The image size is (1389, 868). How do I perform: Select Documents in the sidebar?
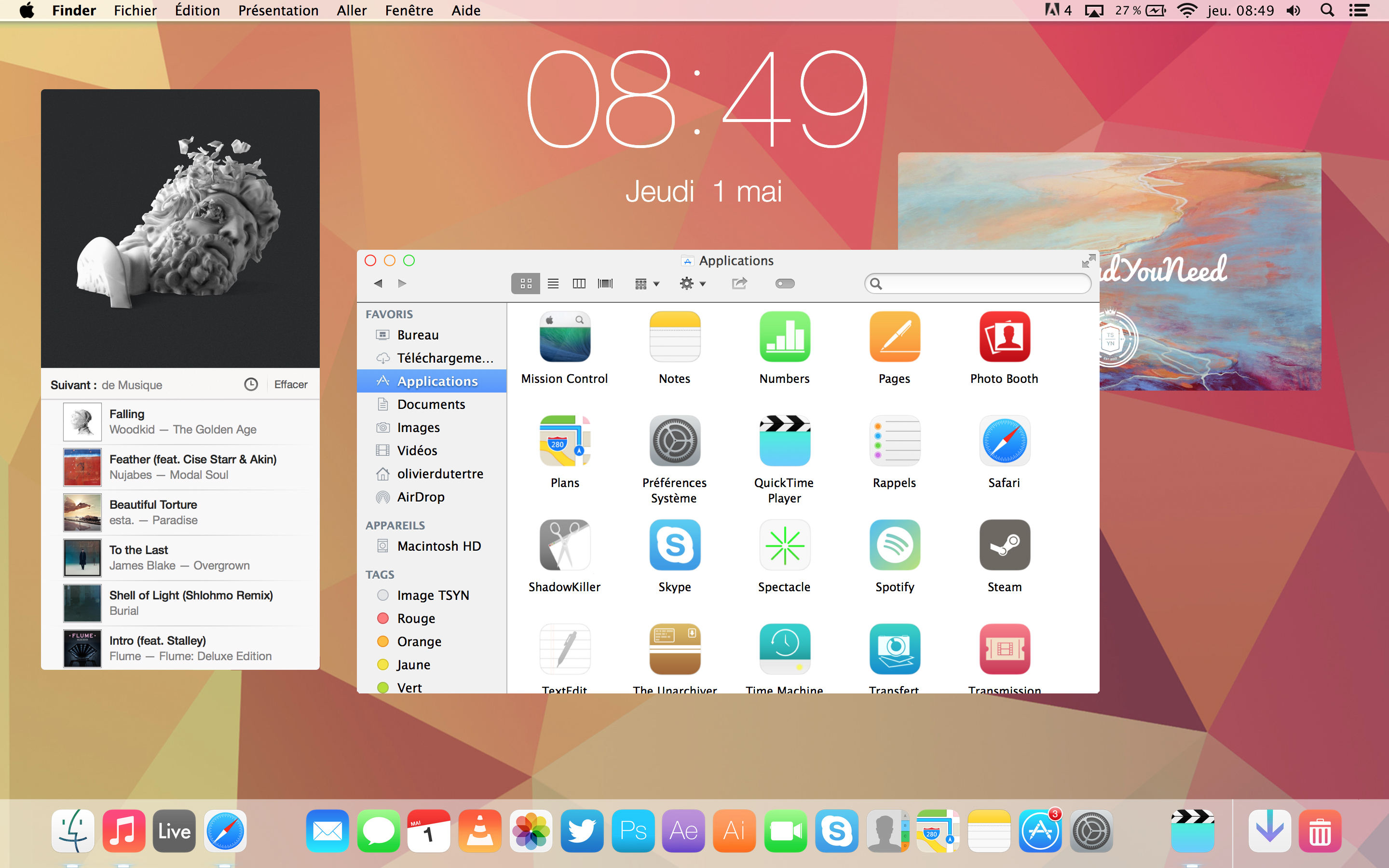pyautogui.click(x=431, y=404)
